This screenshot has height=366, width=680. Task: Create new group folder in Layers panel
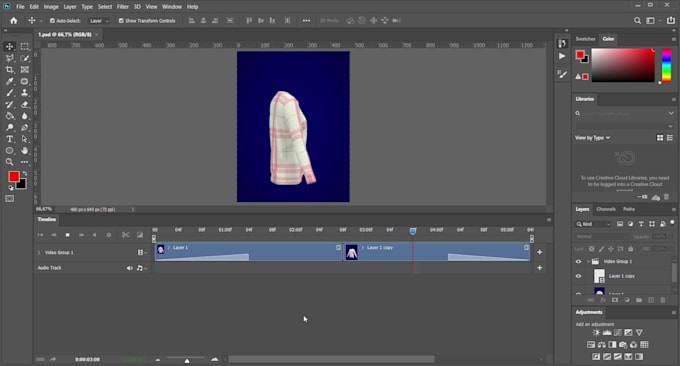coord(639,300)
